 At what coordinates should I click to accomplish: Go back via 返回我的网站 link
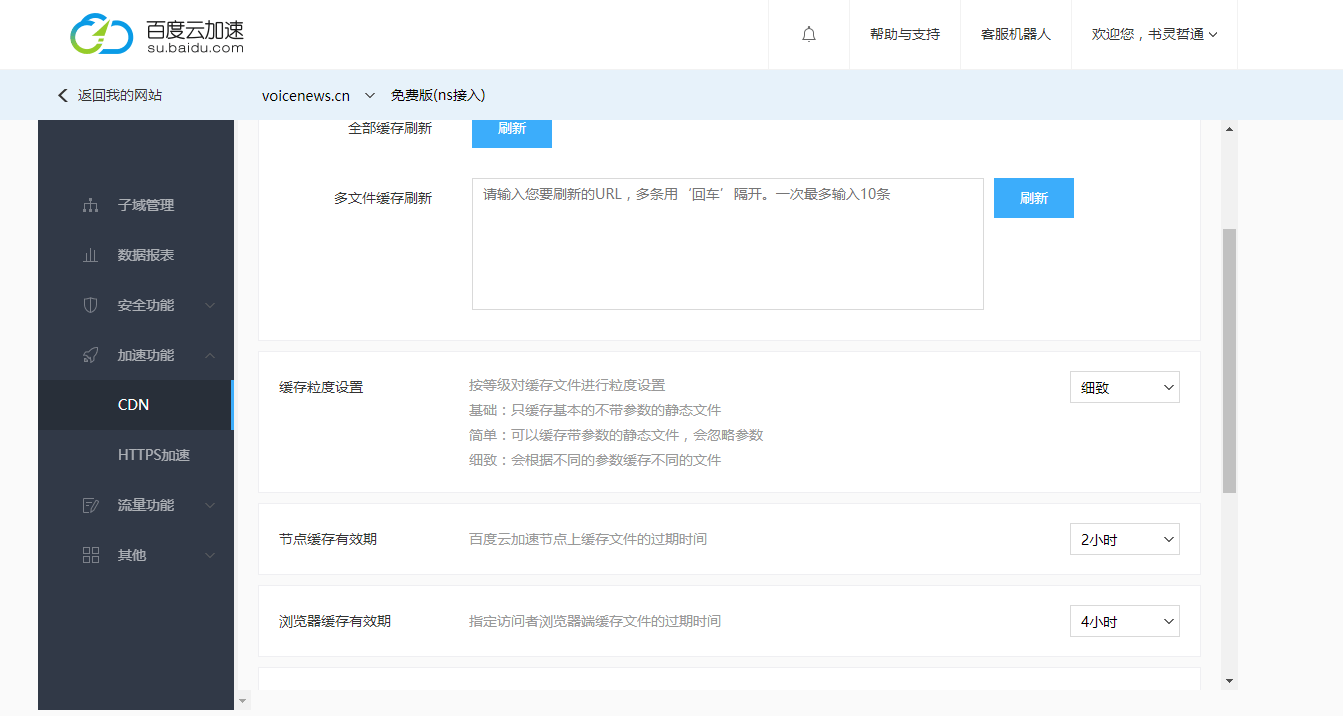(120, 95)
